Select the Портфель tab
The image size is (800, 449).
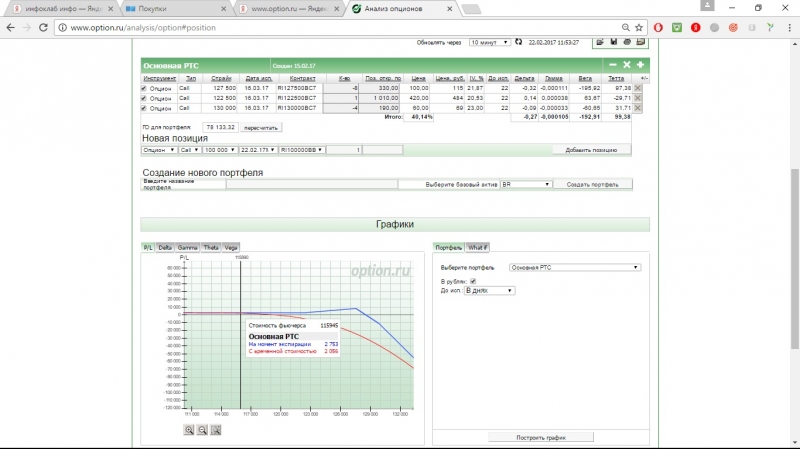pyautogui.click(x=448, y=247)
